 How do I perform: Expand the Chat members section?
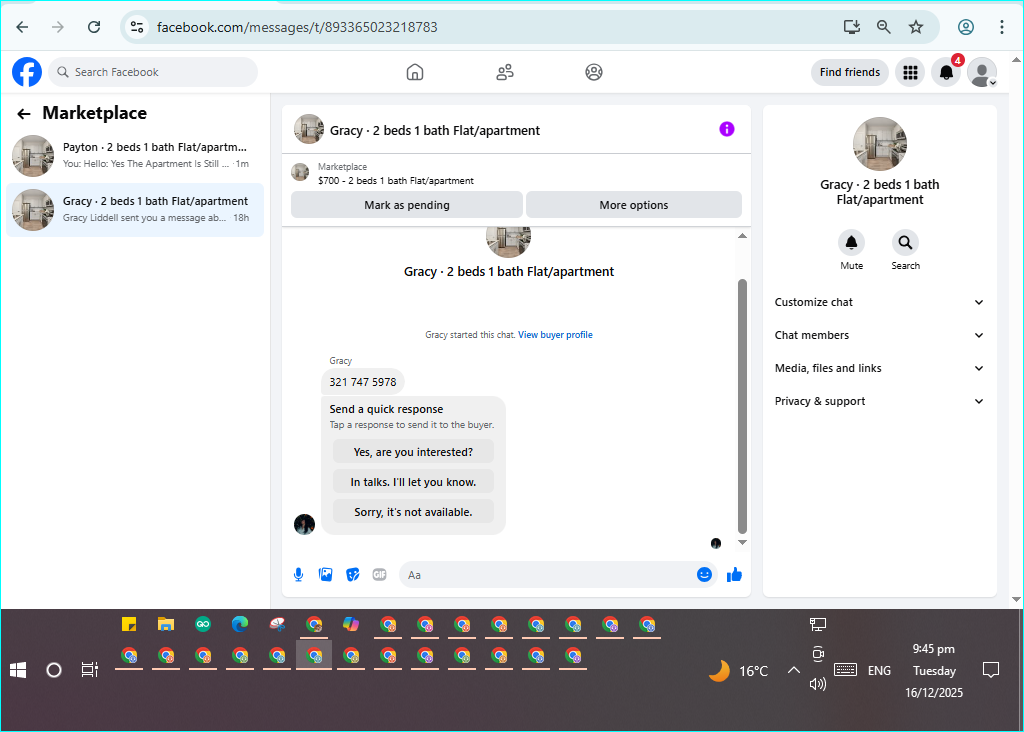click(879, 335)
